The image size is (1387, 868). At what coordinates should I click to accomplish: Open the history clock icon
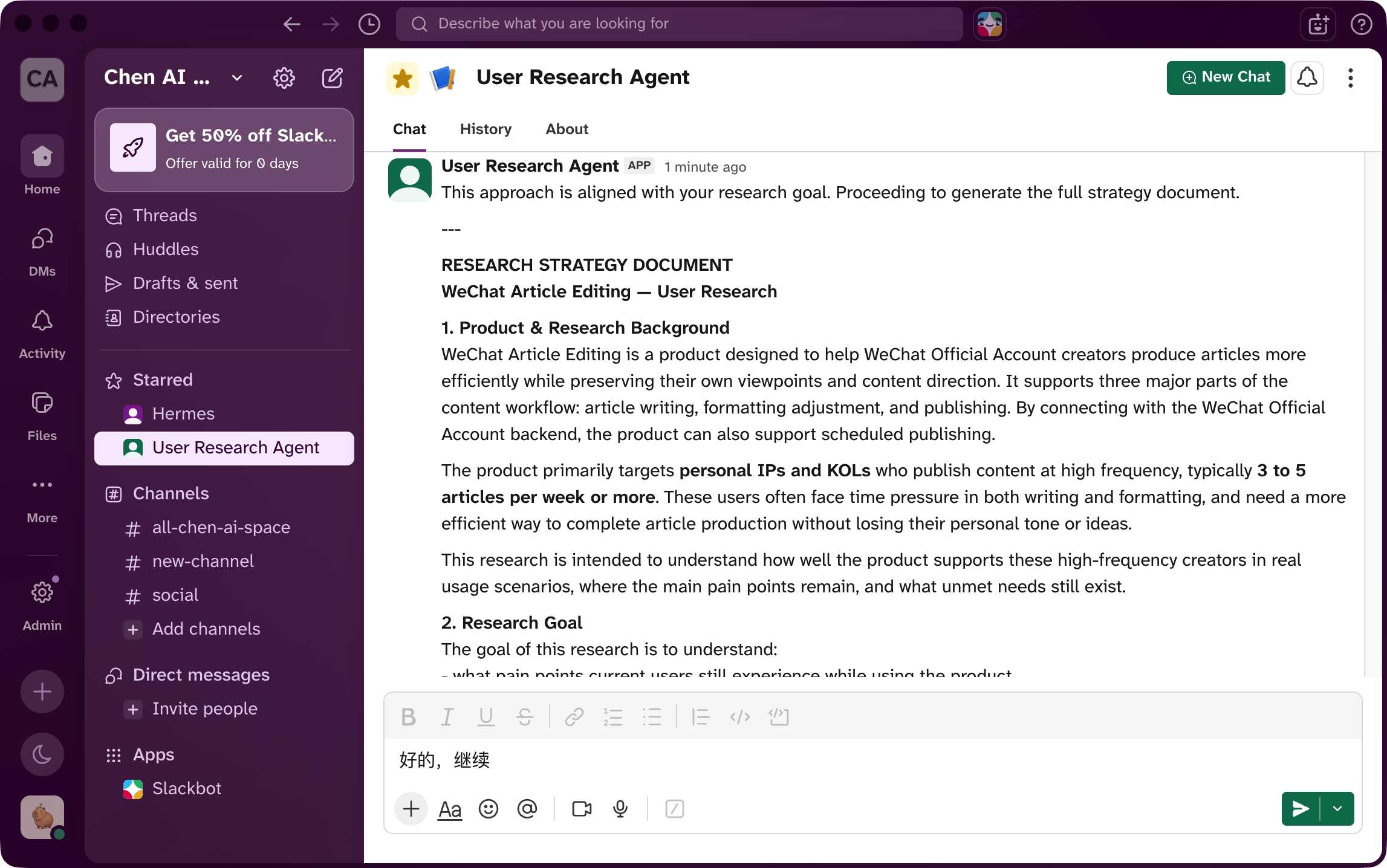[x=369, y=24]
